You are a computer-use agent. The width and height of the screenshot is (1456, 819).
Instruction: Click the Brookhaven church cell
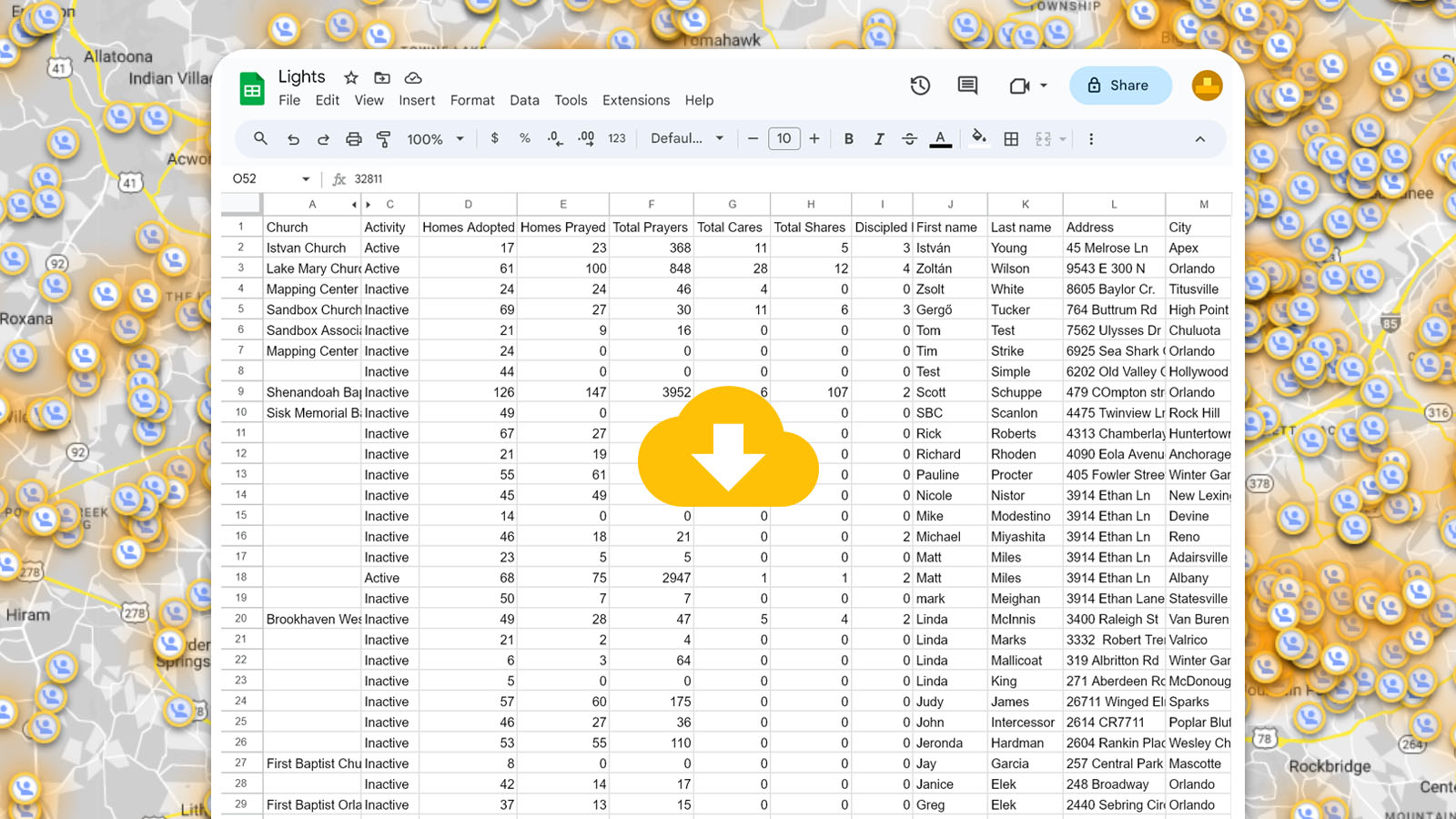311,619
